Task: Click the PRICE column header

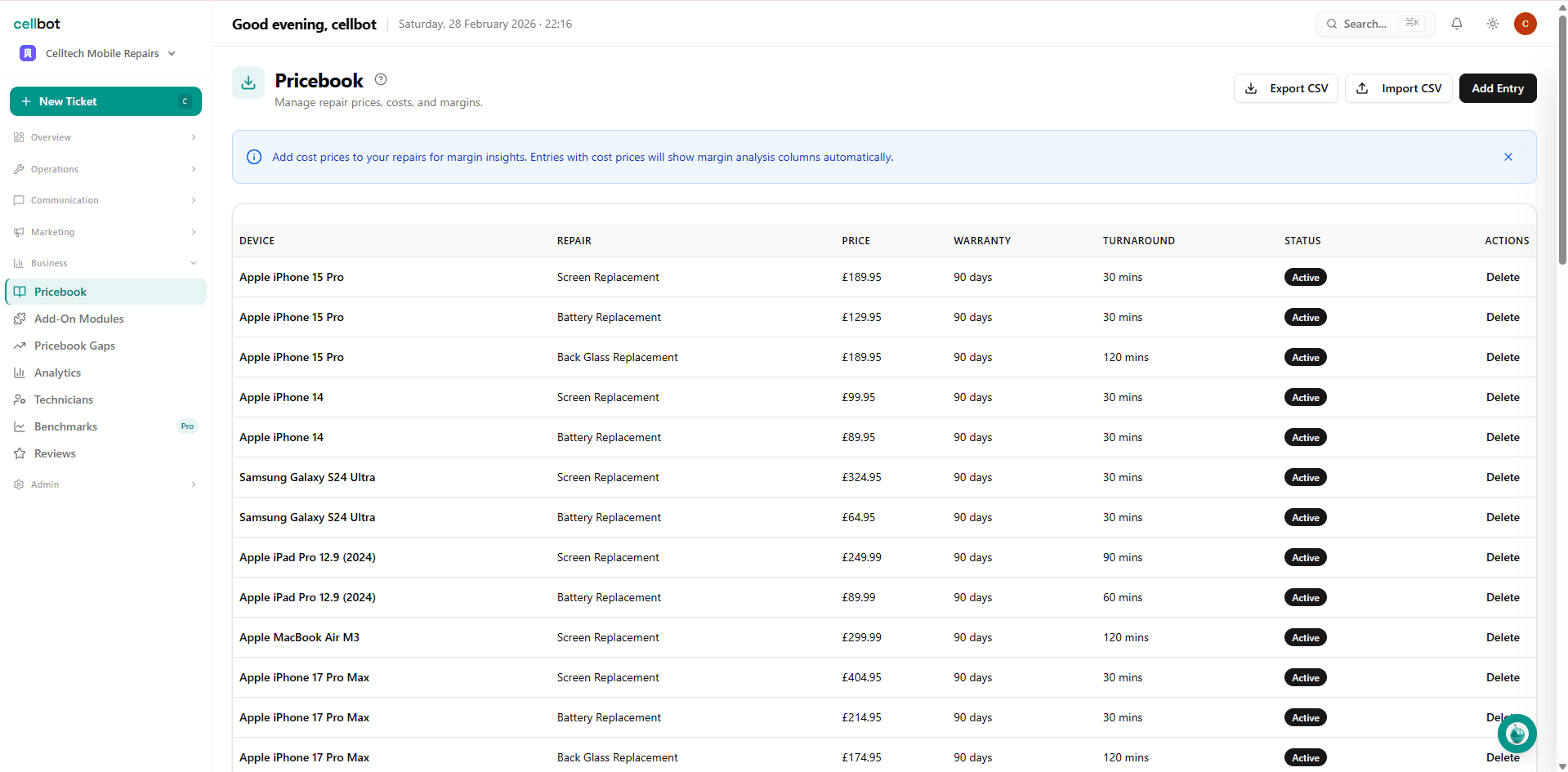Action: [856, 241]
